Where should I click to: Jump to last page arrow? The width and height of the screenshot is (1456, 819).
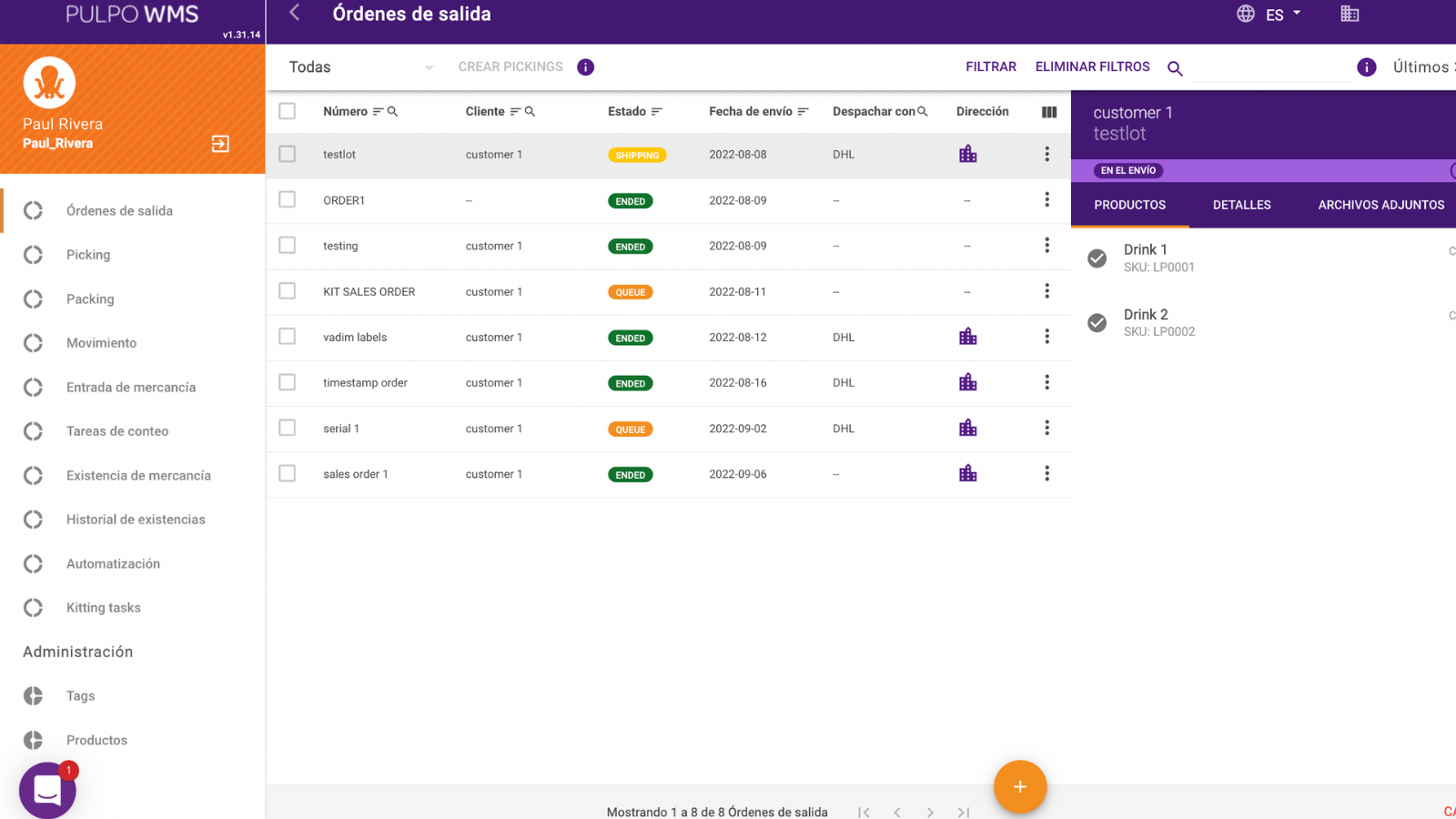(x=963, y=812)
